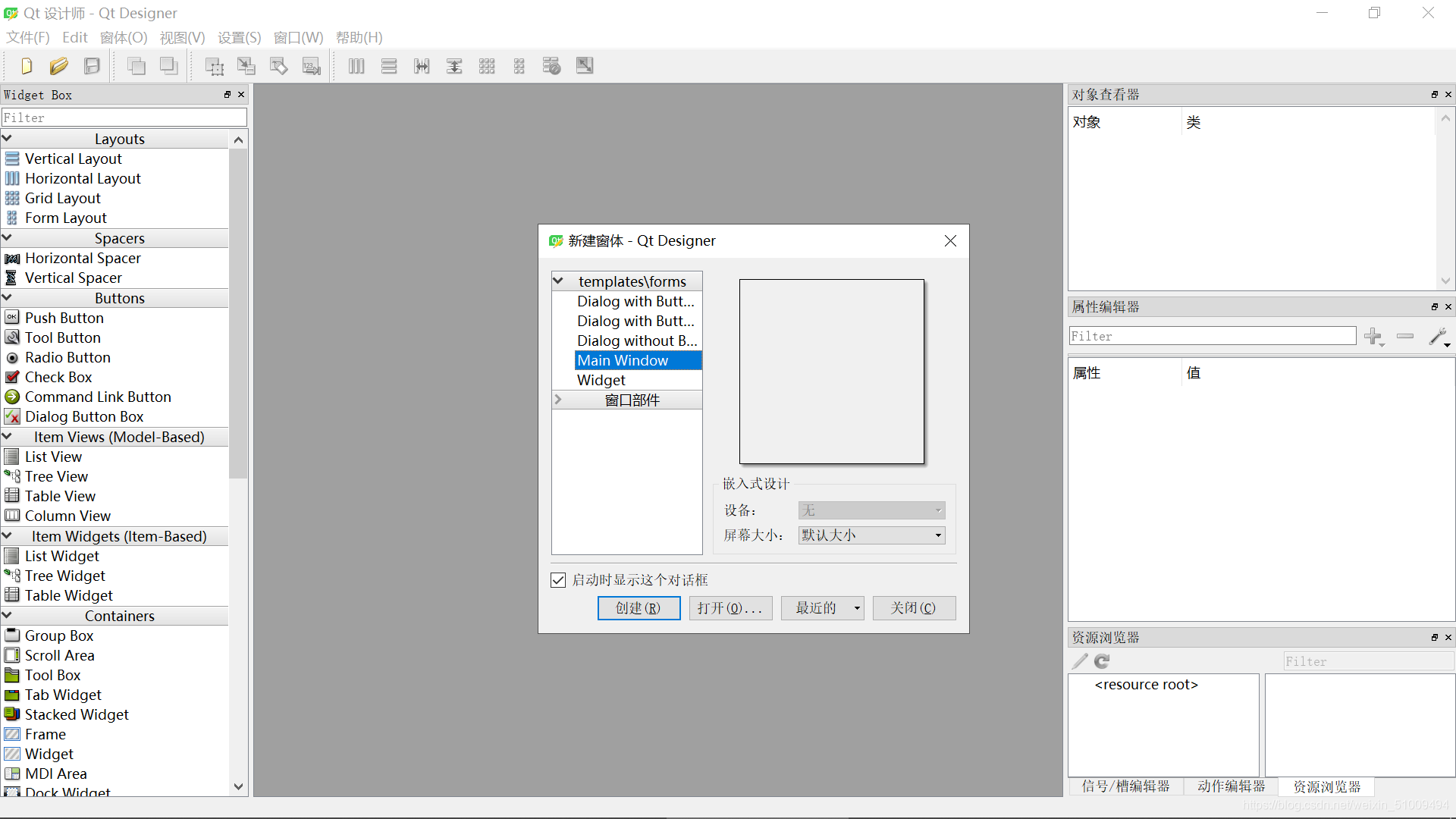This screenshot has width=1456, height=819.
Task: Click the edit resources pencil icon
Action: [1080, 661]
